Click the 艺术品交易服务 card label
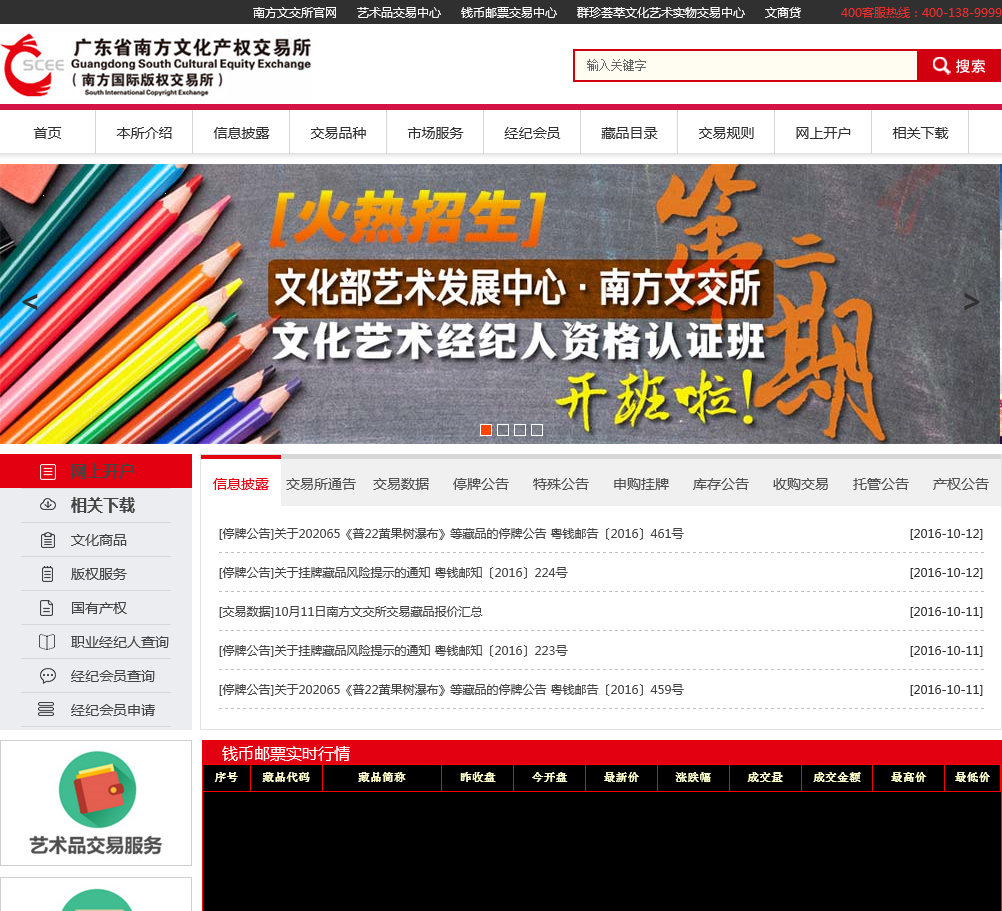1002x911 pixels. 96,845
